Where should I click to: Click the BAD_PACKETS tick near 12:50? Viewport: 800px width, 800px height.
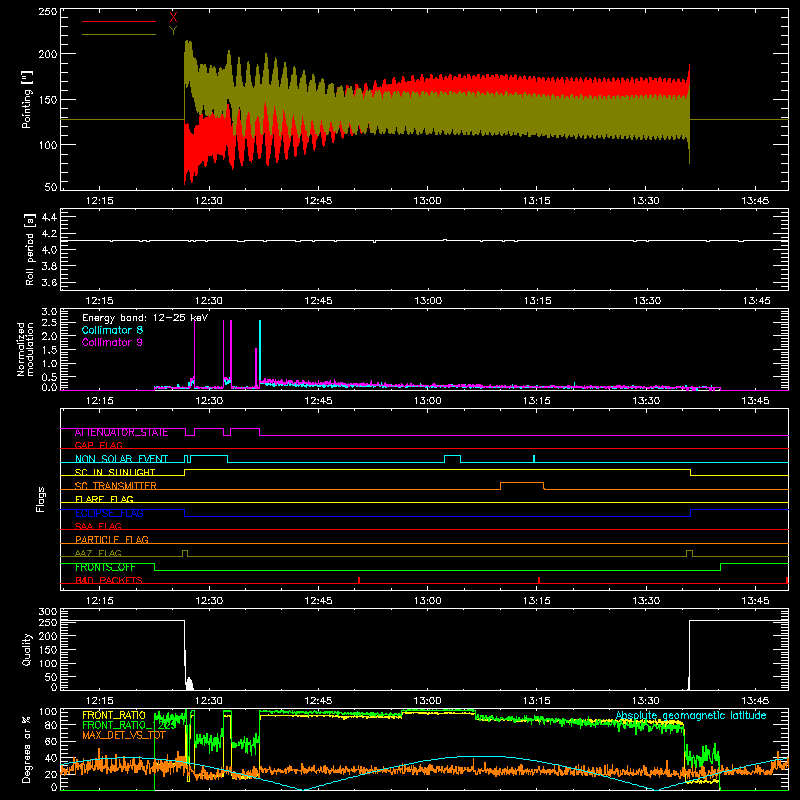(x=359, y=580)
